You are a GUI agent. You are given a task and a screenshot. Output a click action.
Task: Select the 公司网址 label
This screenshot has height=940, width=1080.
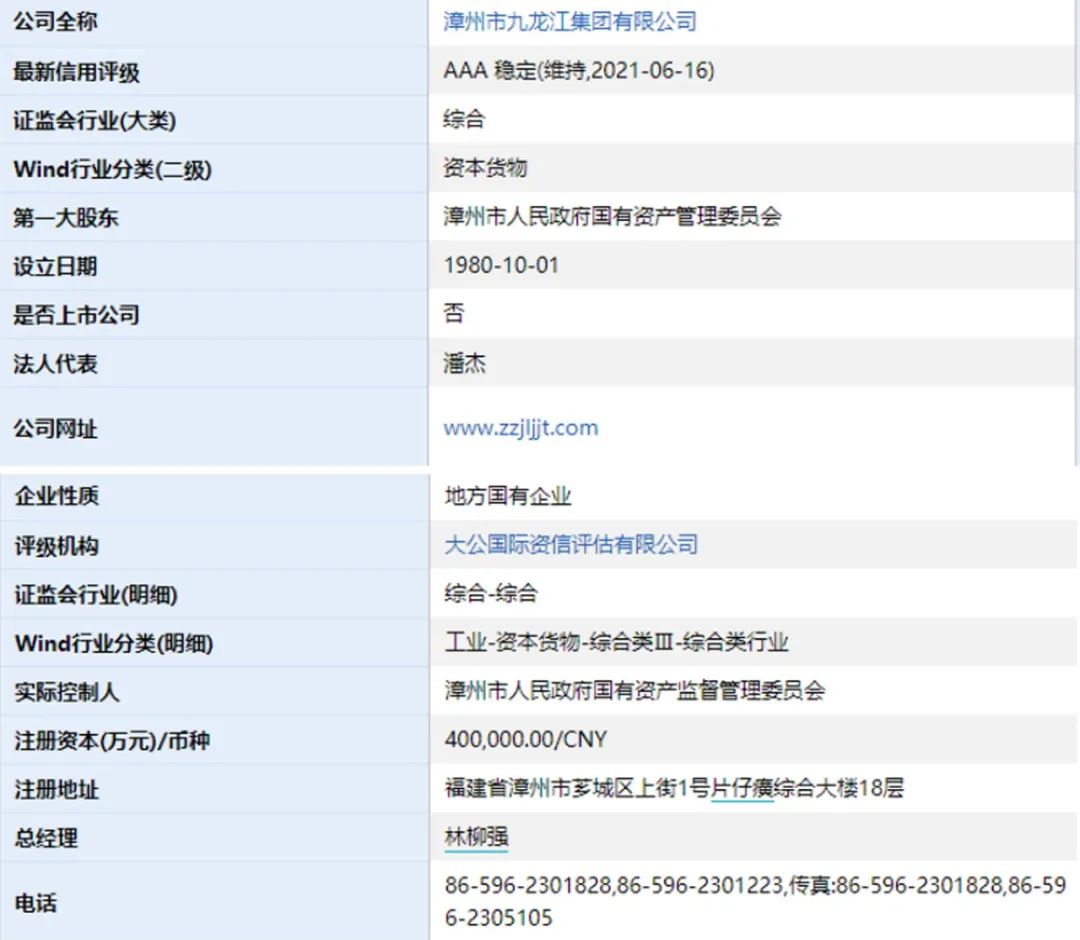[x=55, y=429]
